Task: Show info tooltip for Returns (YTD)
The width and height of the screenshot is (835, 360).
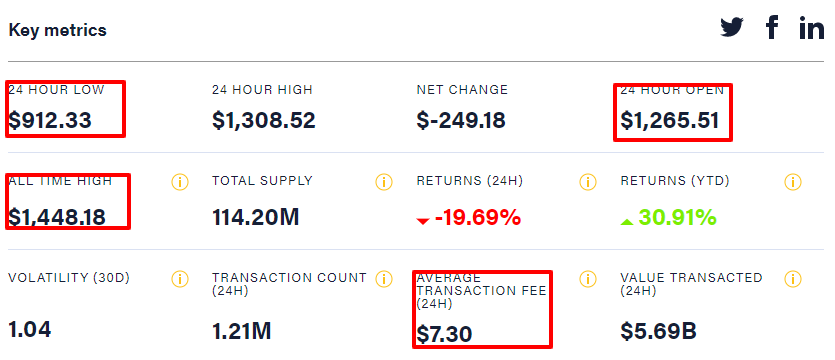Action: click(x=793, y=182)
